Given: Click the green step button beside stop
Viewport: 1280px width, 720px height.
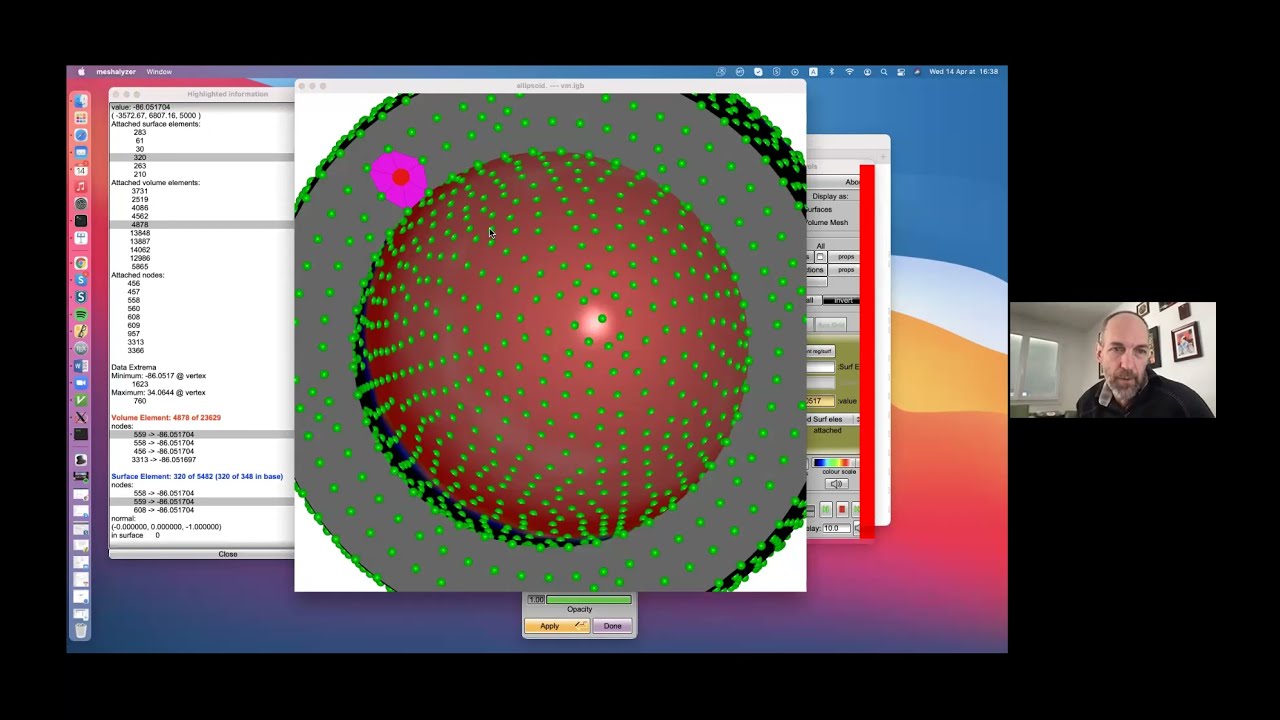Looking at the screenshot, I should tap(825, 510).
